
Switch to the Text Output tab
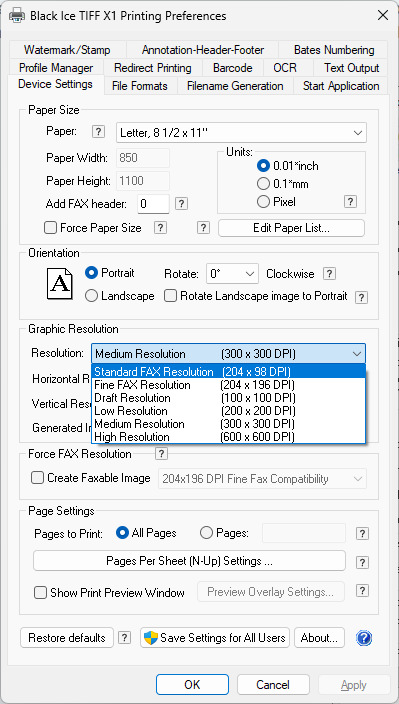pos(352,68)
